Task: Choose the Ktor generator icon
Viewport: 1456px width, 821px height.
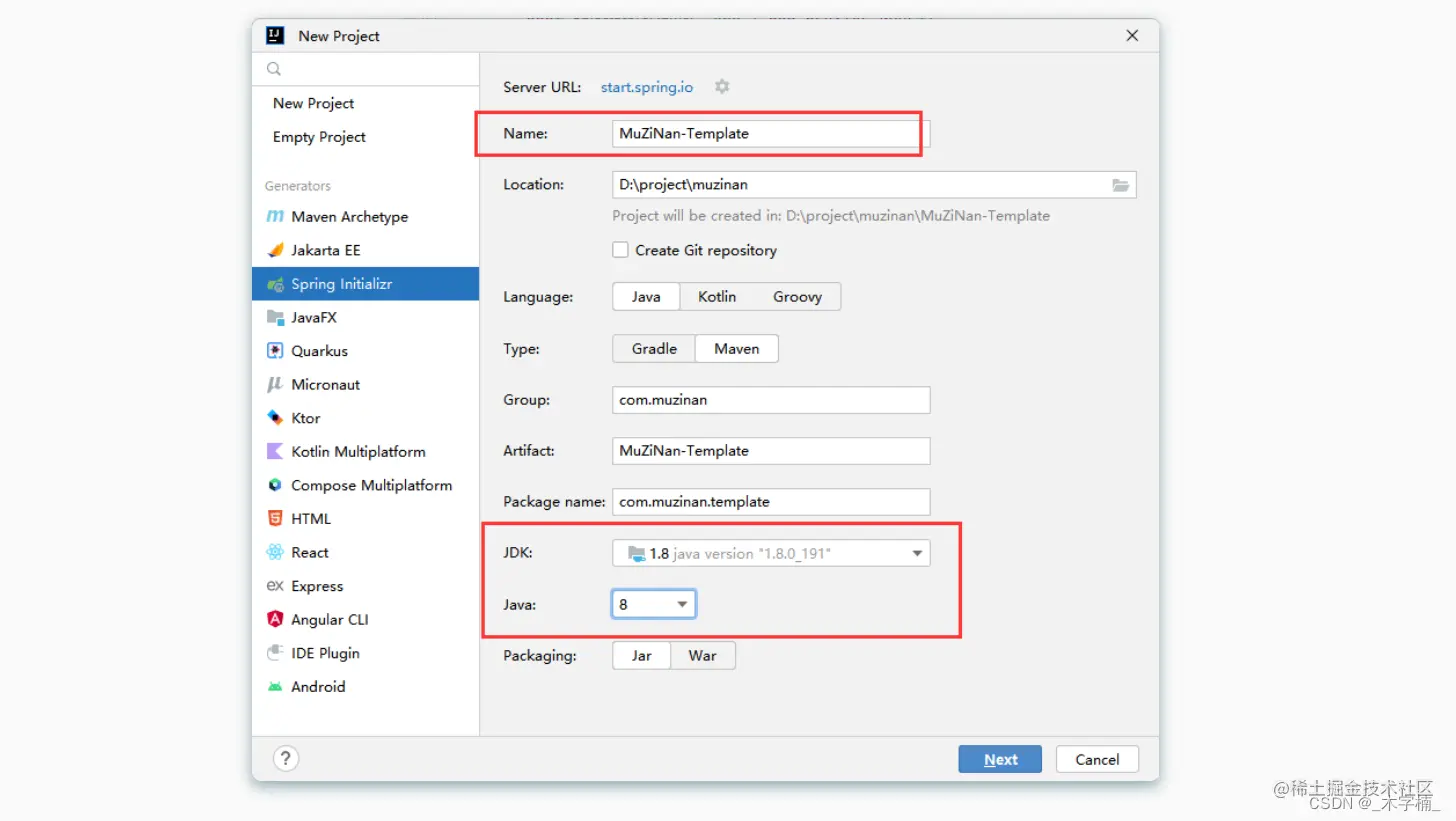Action: (x=275, y=418)
